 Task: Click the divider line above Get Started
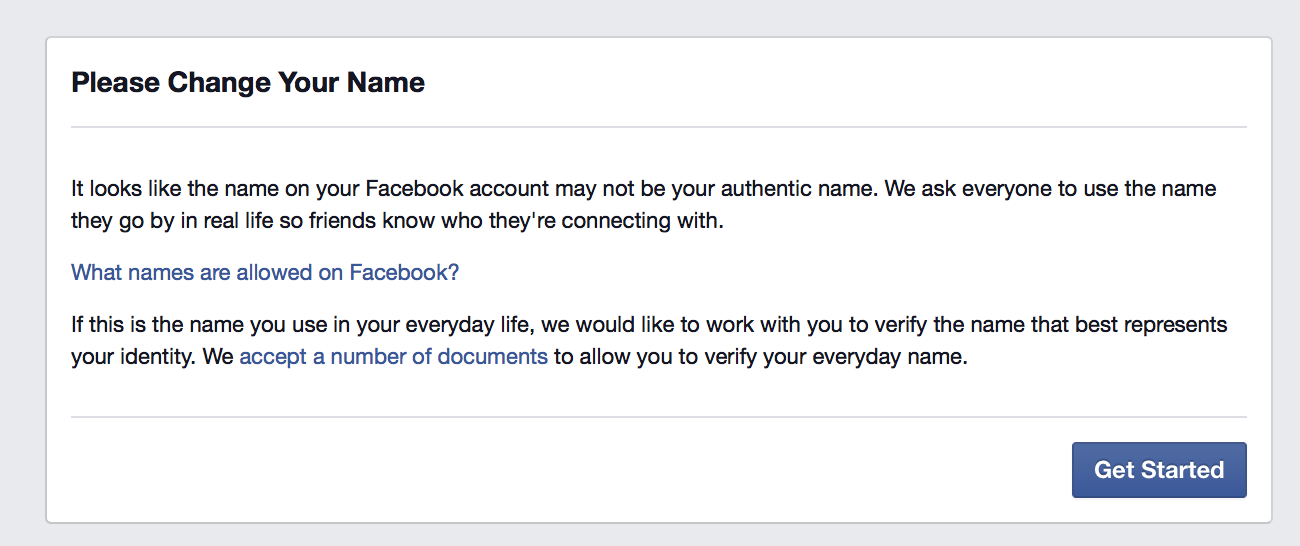658,416
